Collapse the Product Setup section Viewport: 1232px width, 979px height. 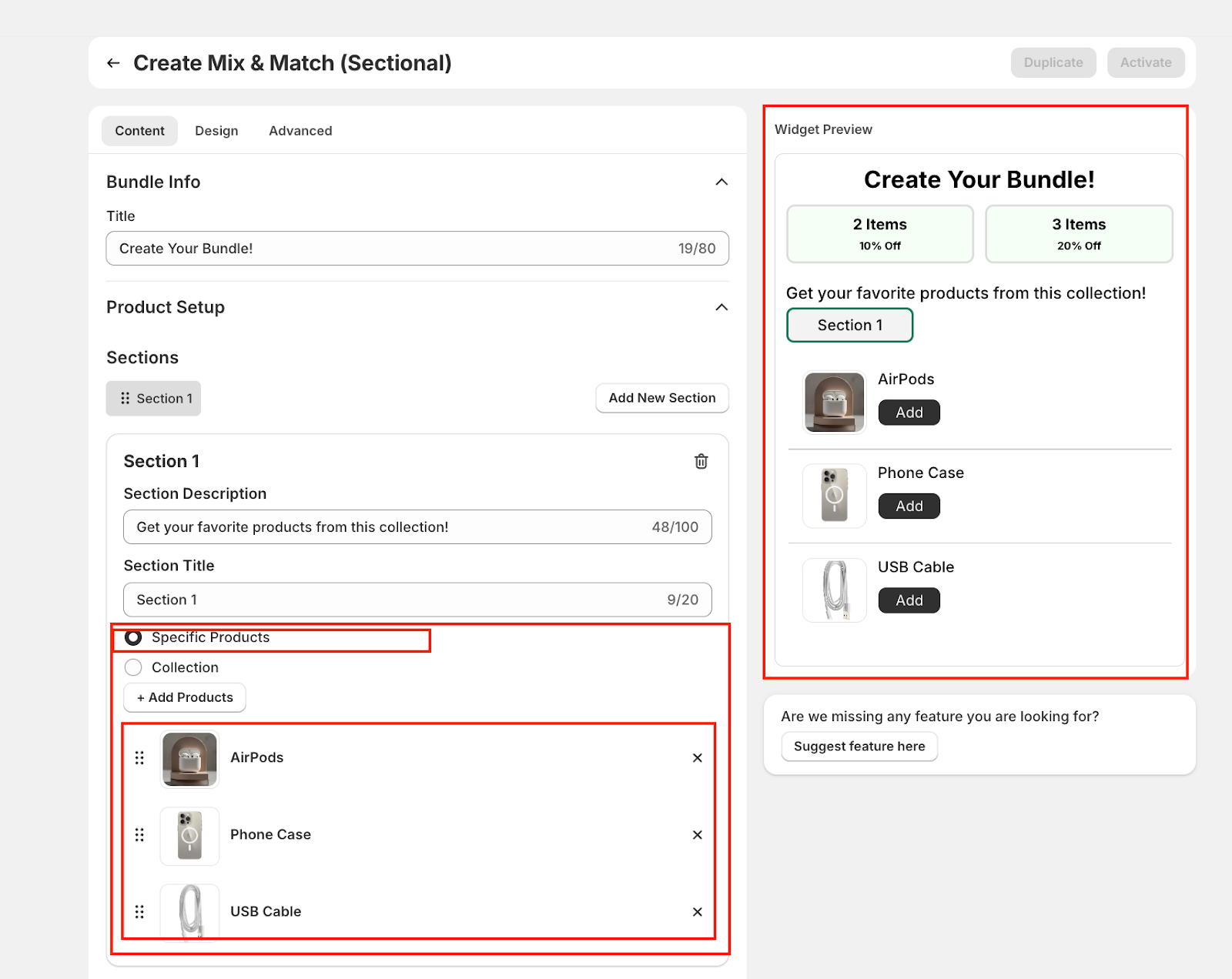721,308
